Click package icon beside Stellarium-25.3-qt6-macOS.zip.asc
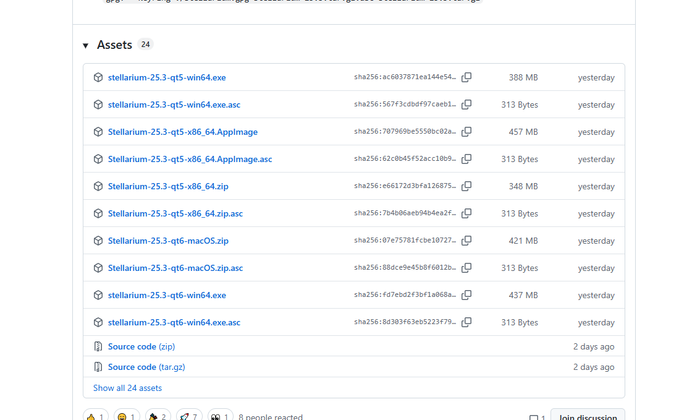Viewport: 700px width, 420px height. tap(98, 268)
